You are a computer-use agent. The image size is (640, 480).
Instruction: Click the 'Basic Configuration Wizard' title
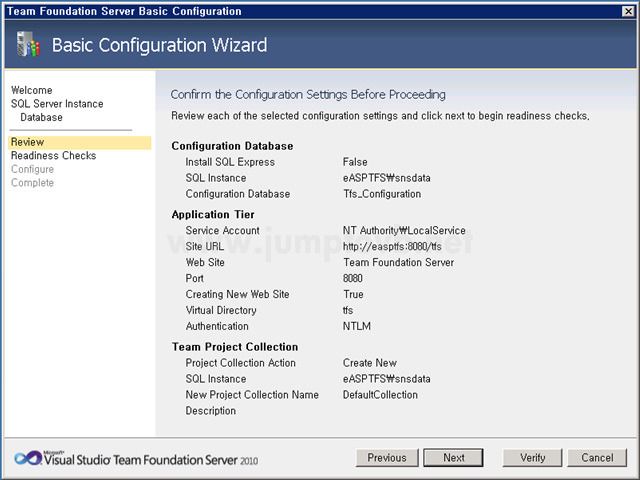159,45
